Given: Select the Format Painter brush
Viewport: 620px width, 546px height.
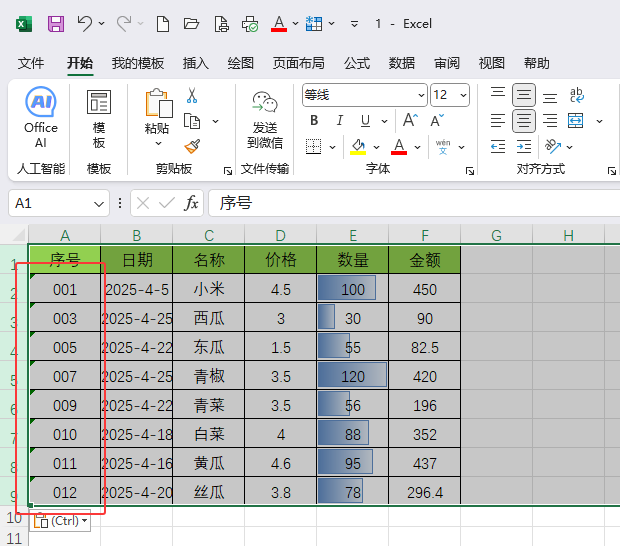Looking at the screenshot, I should pos(192,146).
